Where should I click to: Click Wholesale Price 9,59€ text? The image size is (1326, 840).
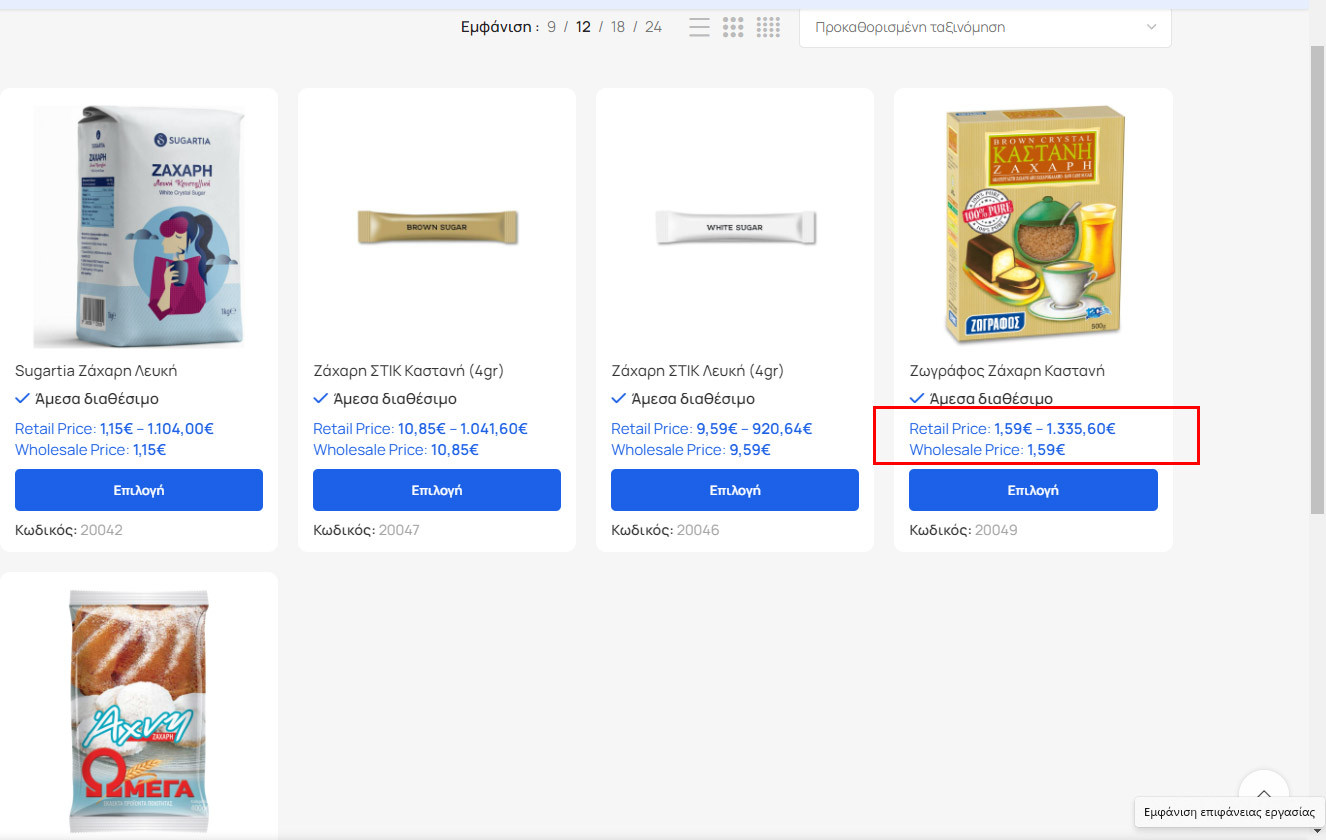(691, 450)
